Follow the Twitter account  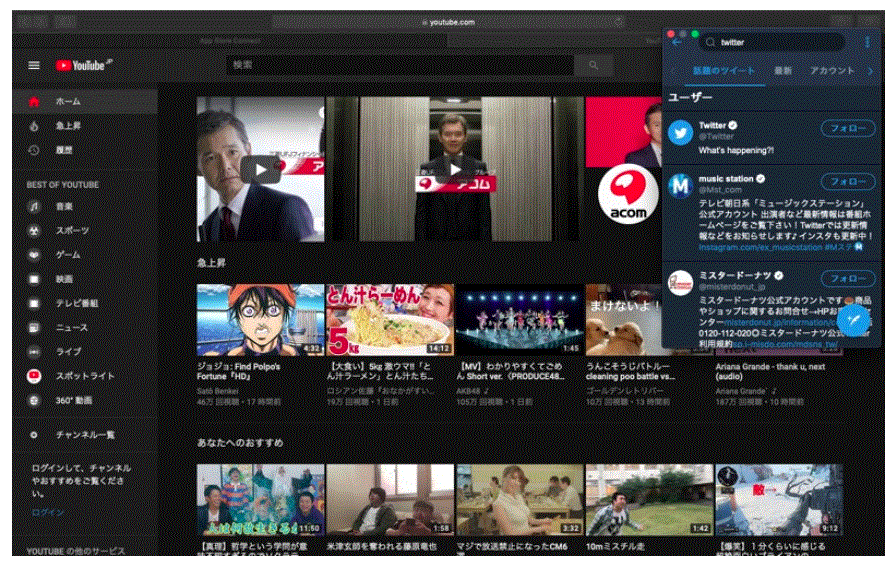tap(848, 128)
